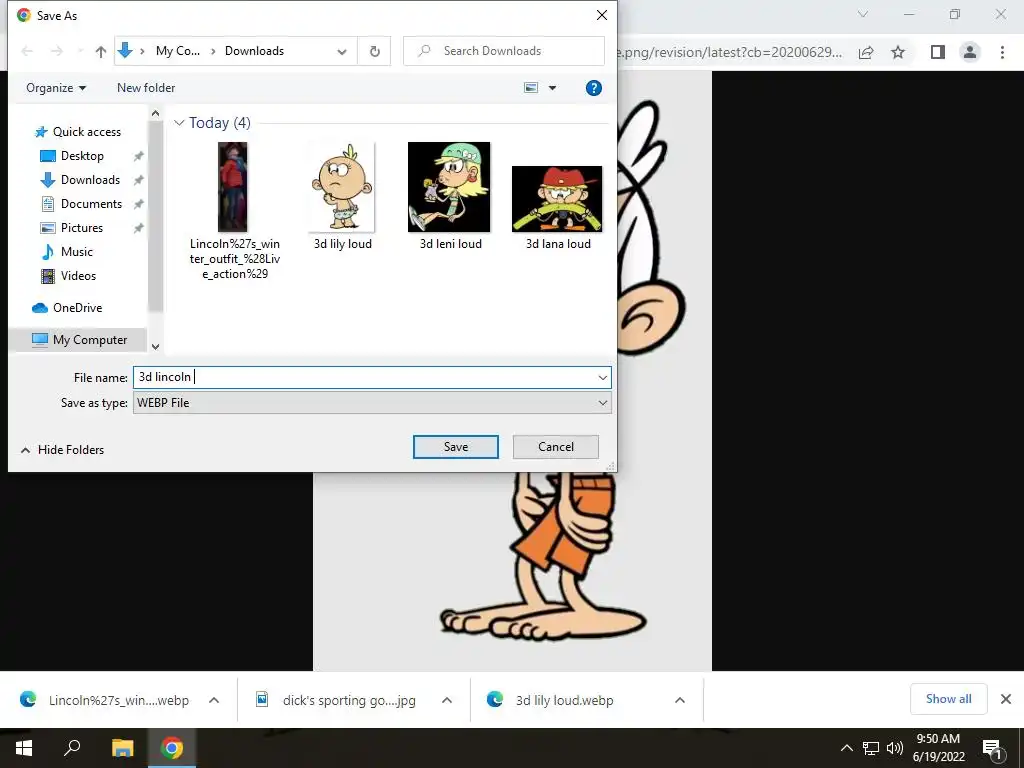The height and width of the screenshot is (768, 1024).
Task: Select Lincoln winter outfit file thumbnail
Action: [x=233, y=187]
